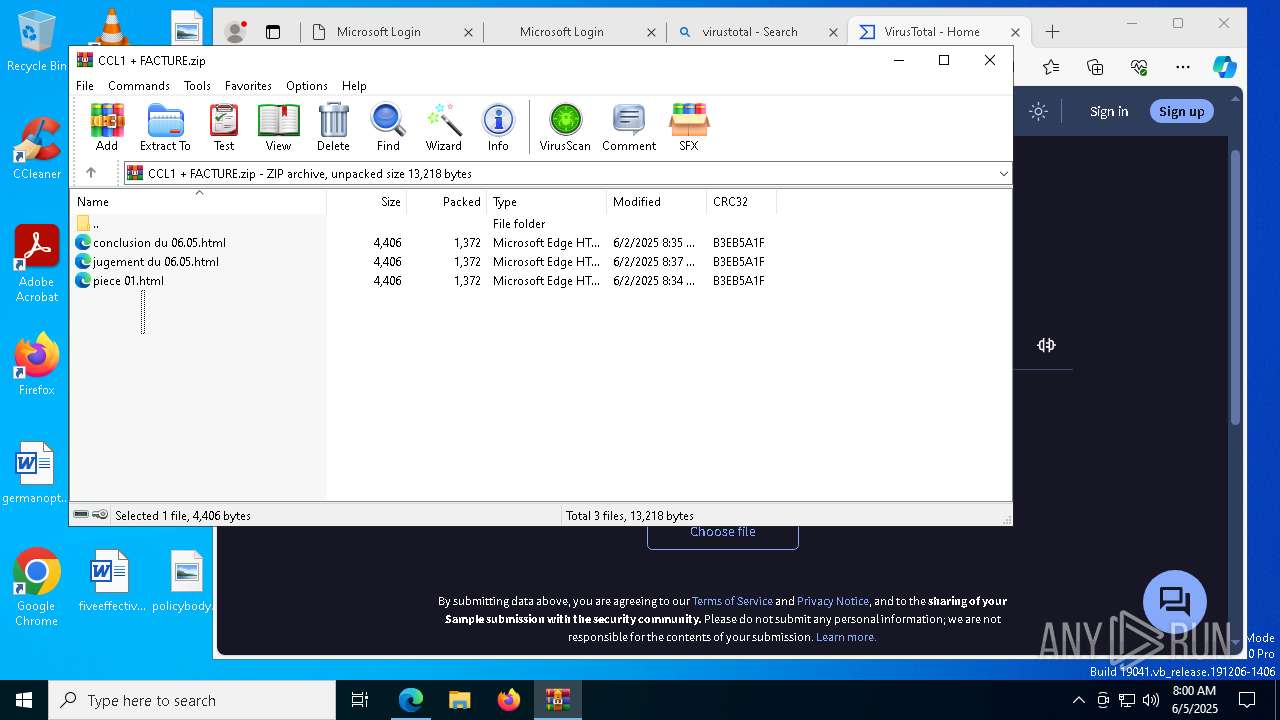Image resolution: width=1280 pixels, height=720 pixels.
Task: Start VirusScan on the archive
Action: point(565,127)
